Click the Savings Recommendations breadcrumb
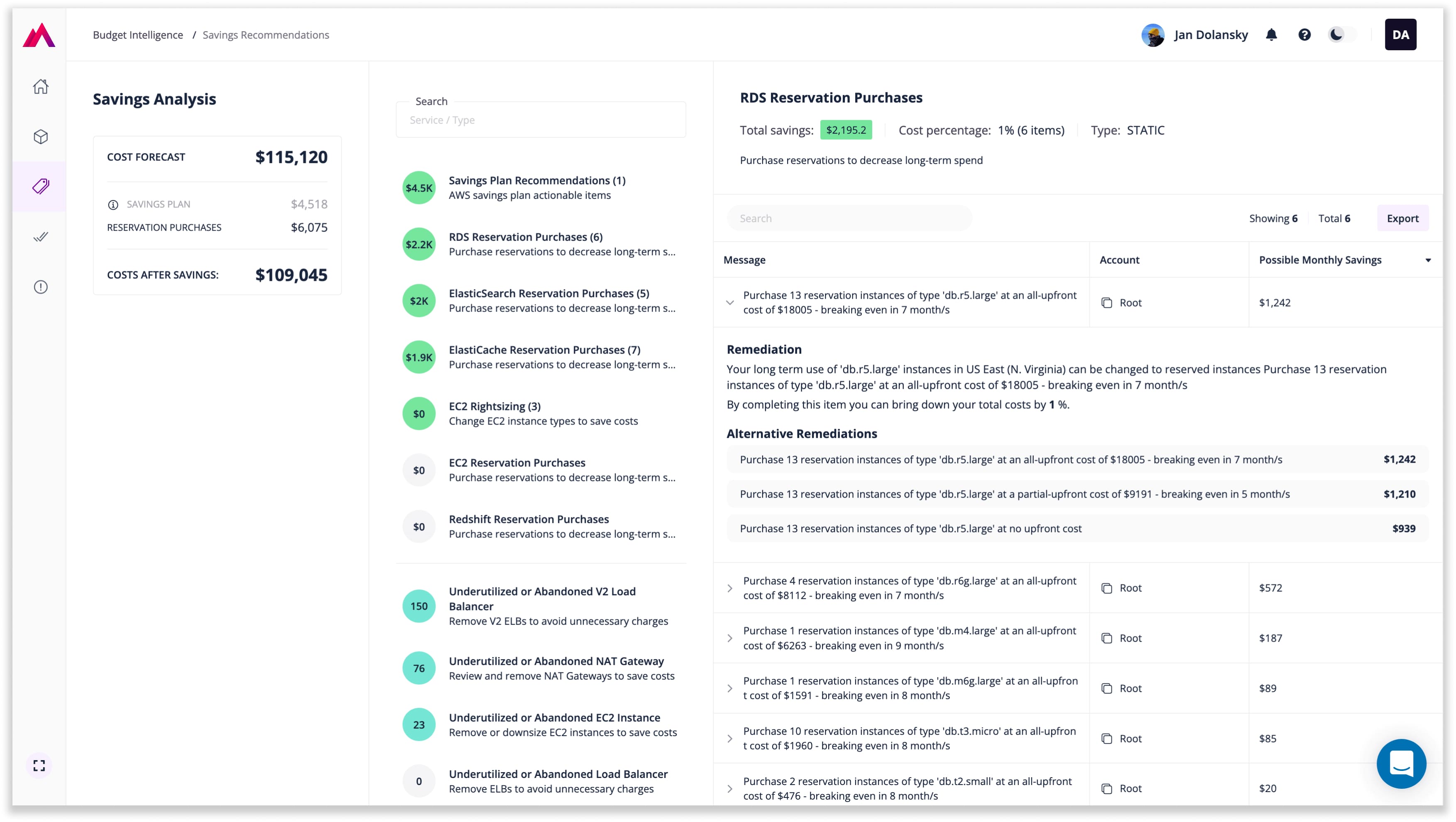 (x=266, y=35)
